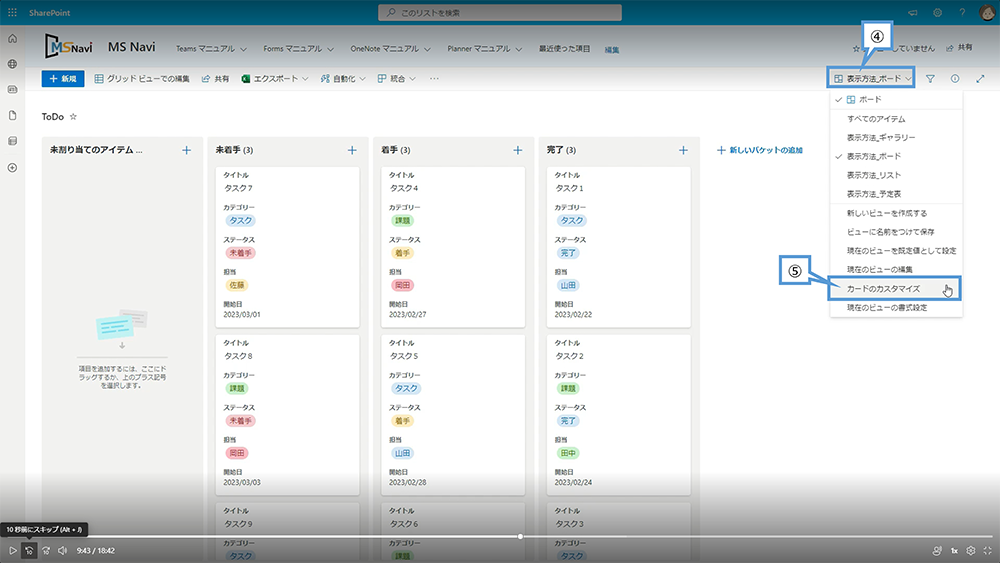Viewport: 1000px width, 563px height.
Task: Click グリッドビューでの編集 button
Action: [x=142, y=78]
